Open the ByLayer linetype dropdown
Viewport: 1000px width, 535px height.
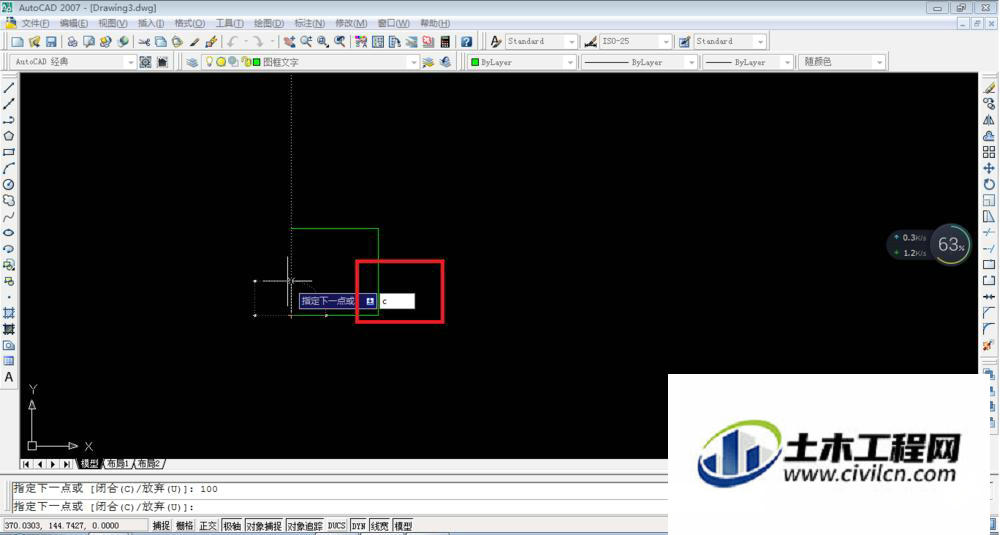click(x=639, y=62)
